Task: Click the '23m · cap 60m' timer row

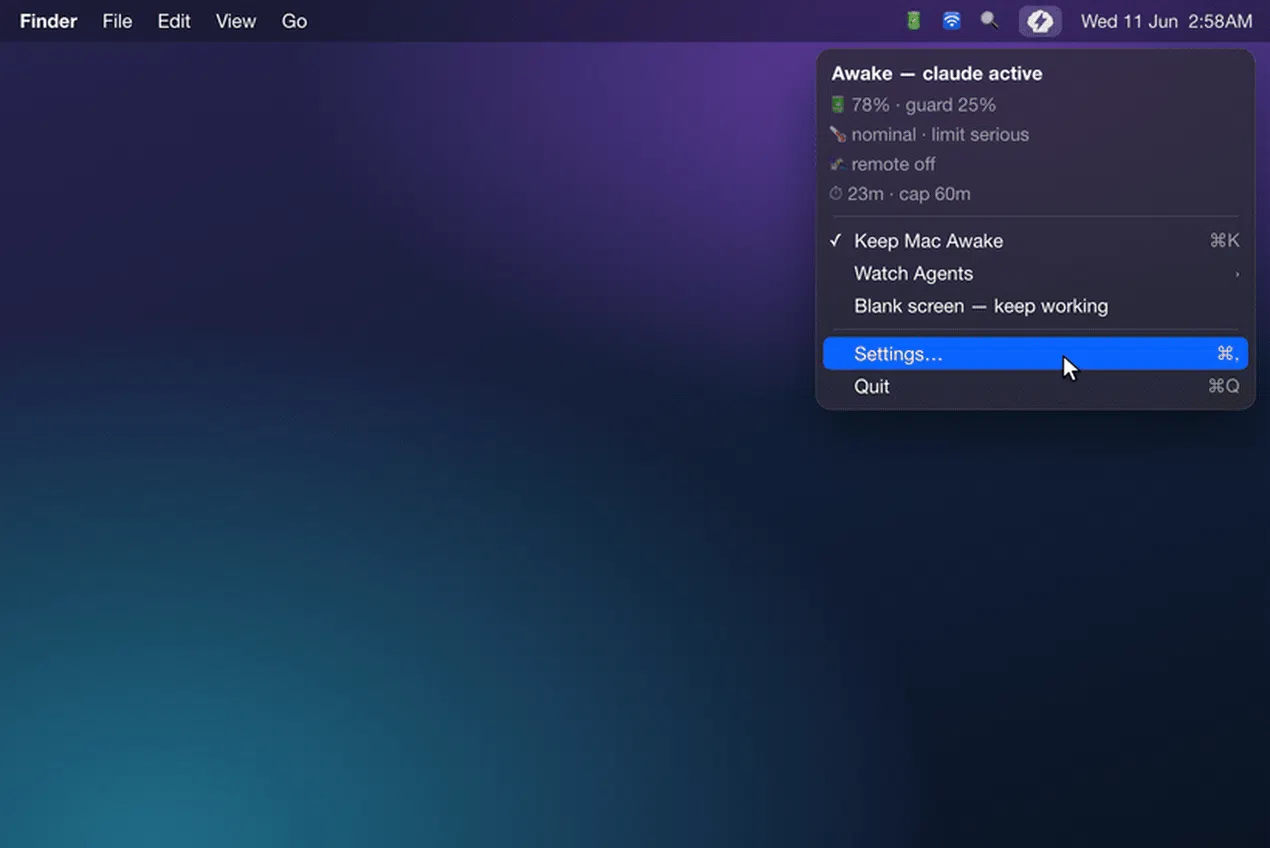Action: pos(900,194)
